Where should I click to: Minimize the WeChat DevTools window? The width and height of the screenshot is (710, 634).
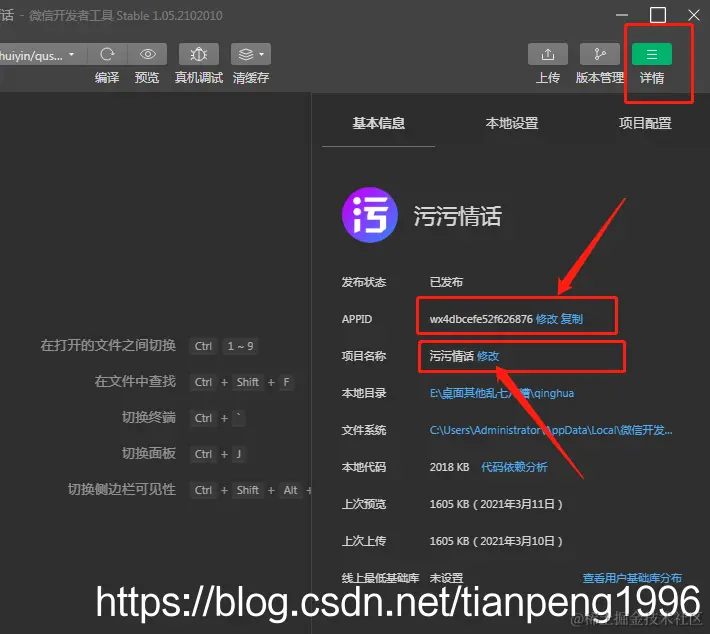click(622, 15)
